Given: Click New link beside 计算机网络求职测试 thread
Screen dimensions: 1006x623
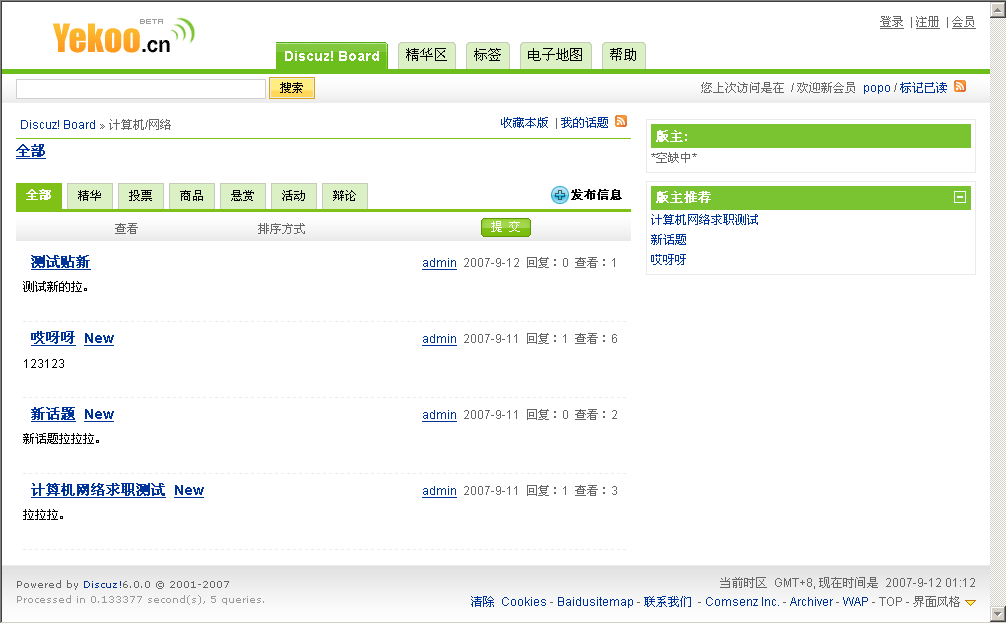Looking at the screenshot, I should (x=189, y=490).
